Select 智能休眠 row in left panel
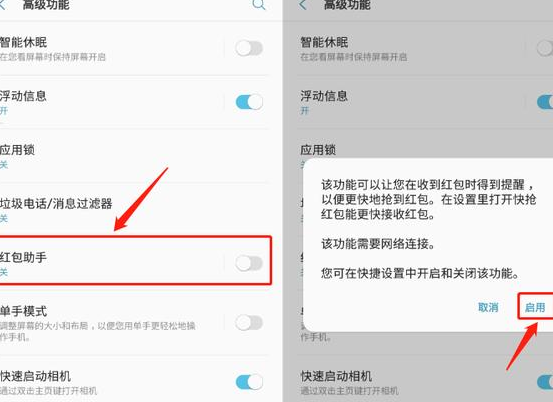The width and height of the screenshot is (553, 402). (x=134, y=48)
